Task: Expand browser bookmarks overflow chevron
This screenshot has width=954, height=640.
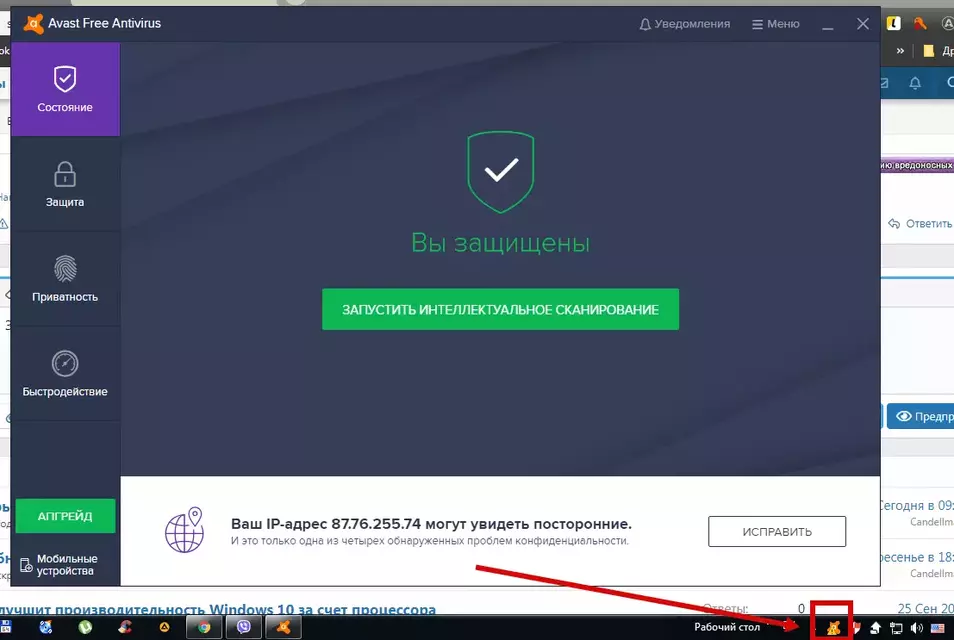Action: pos(900,51)
